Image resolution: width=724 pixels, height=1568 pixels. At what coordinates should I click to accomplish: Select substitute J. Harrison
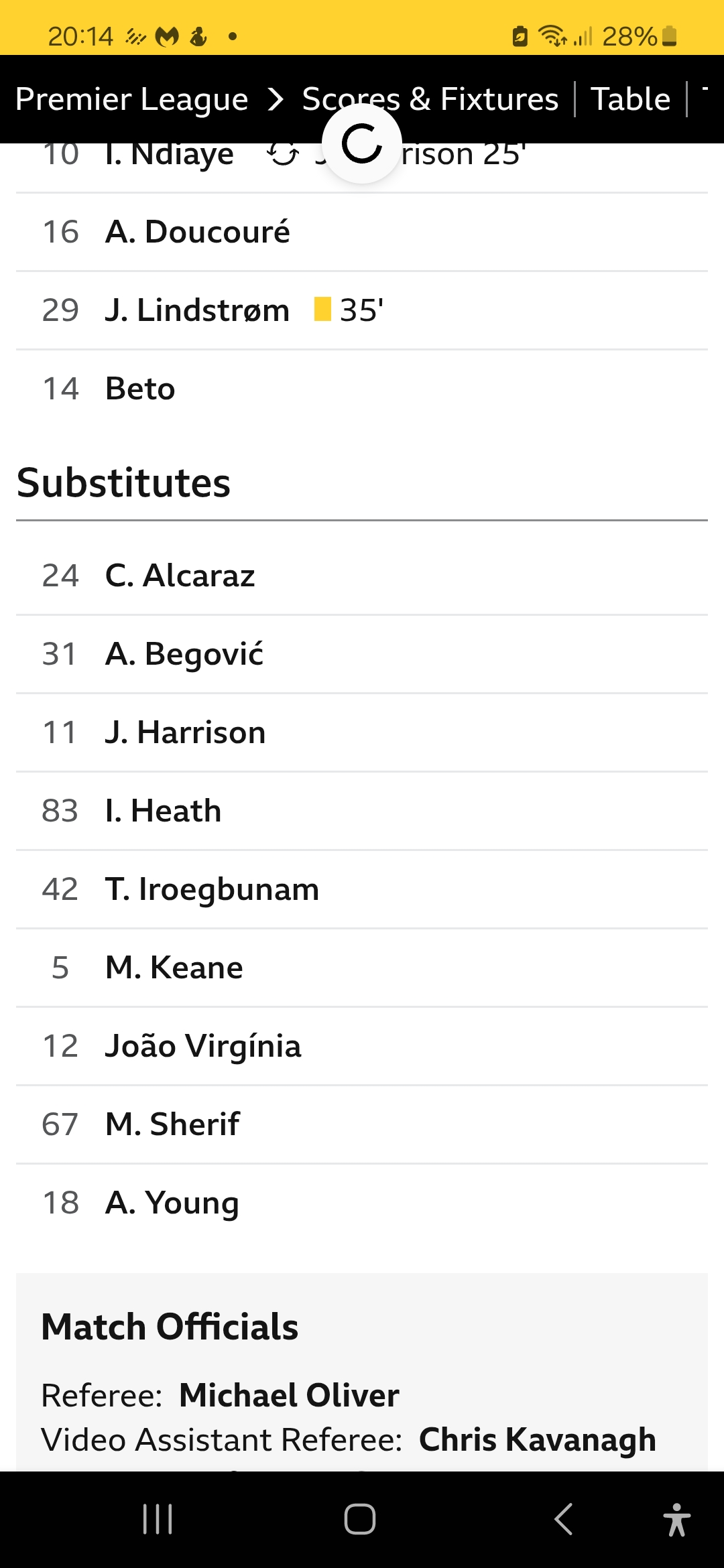coord(185,732)
